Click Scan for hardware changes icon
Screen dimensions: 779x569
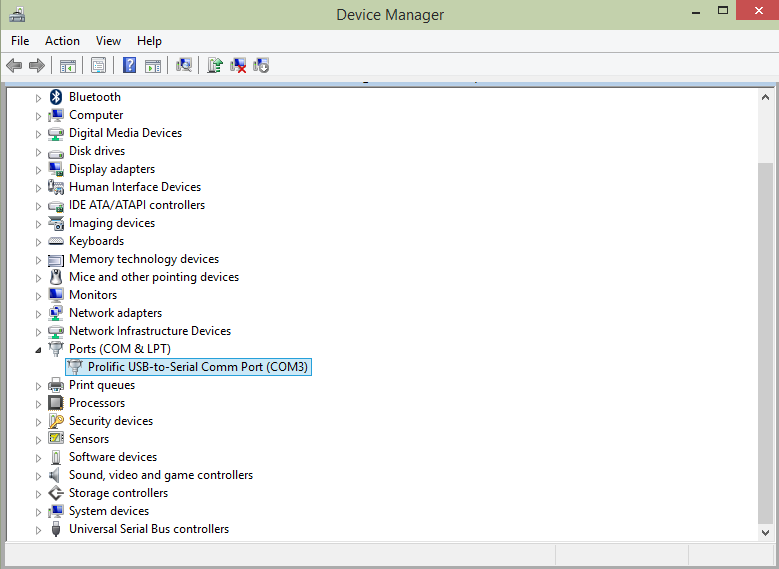184,66
